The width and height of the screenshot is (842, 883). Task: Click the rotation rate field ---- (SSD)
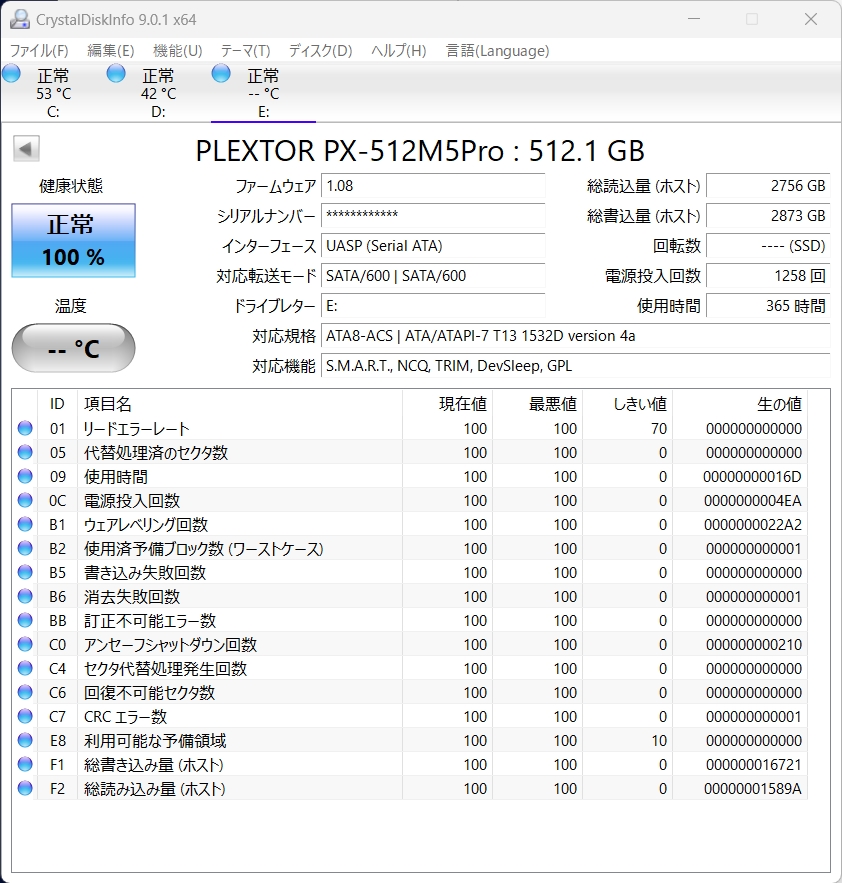coord(768,246)
